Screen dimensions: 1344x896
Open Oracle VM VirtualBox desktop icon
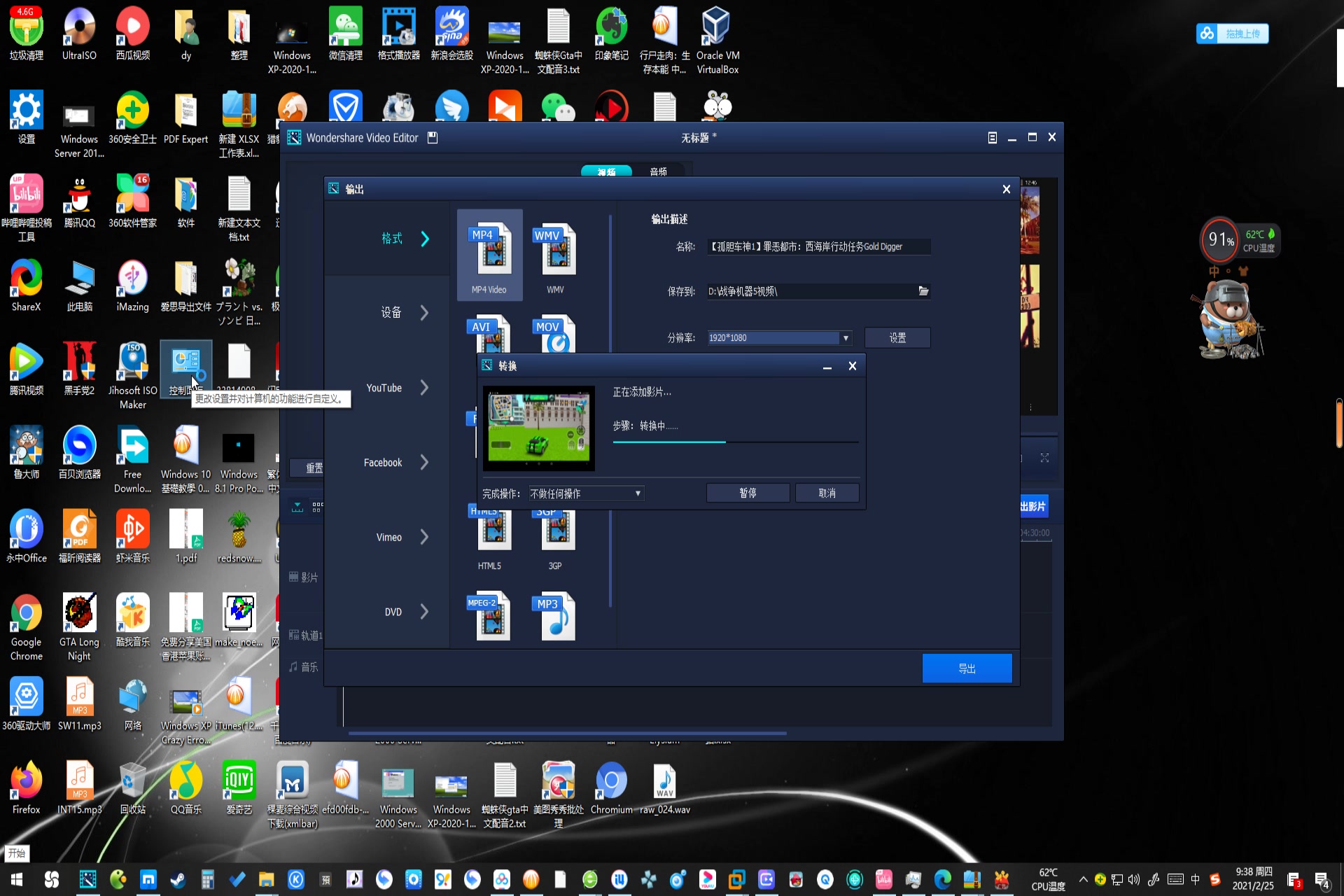click(x=717, y=41)
